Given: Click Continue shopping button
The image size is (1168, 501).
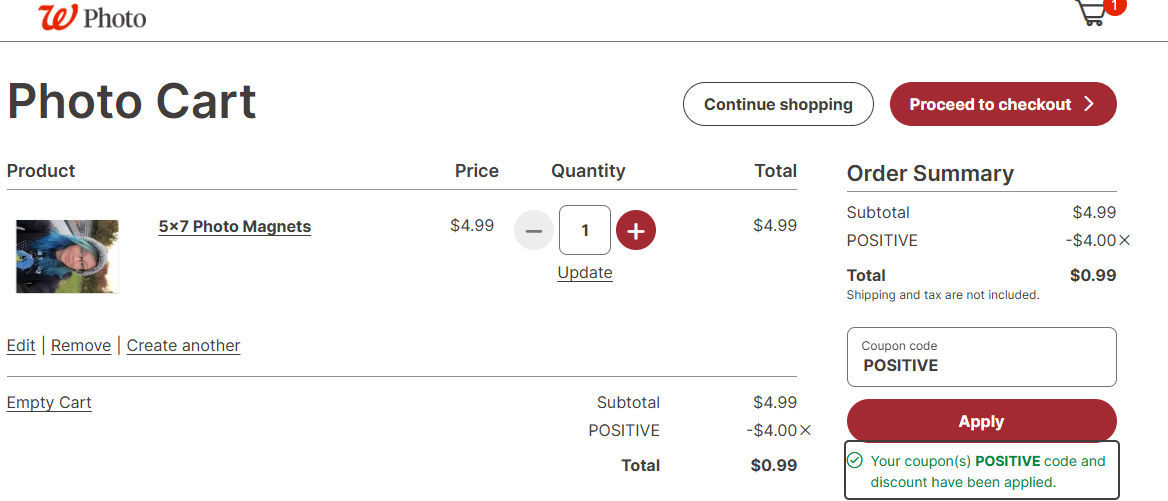Looking at the screenshot, I should (778, 104).
